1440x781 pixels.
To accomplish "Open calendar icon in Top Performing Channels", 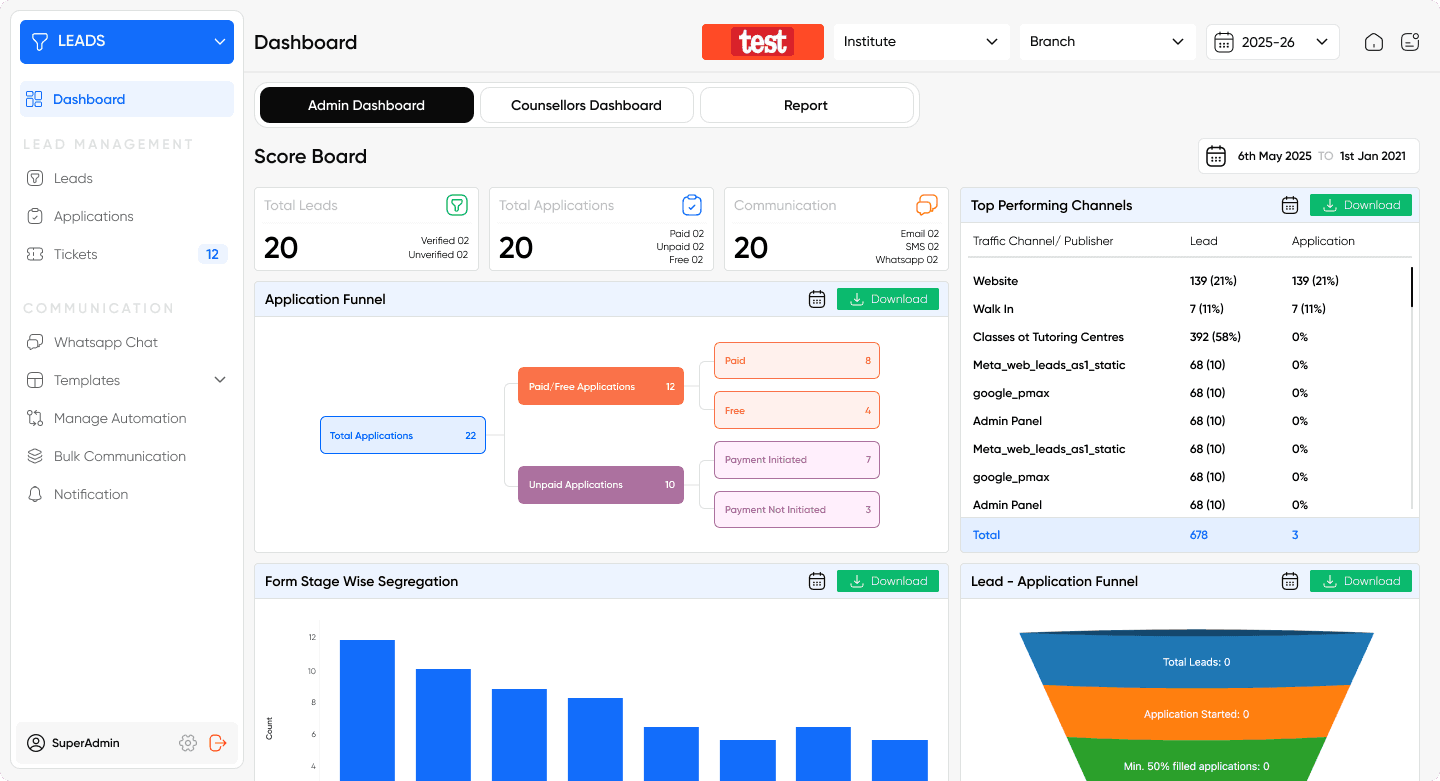I will tap(1290, 205).
